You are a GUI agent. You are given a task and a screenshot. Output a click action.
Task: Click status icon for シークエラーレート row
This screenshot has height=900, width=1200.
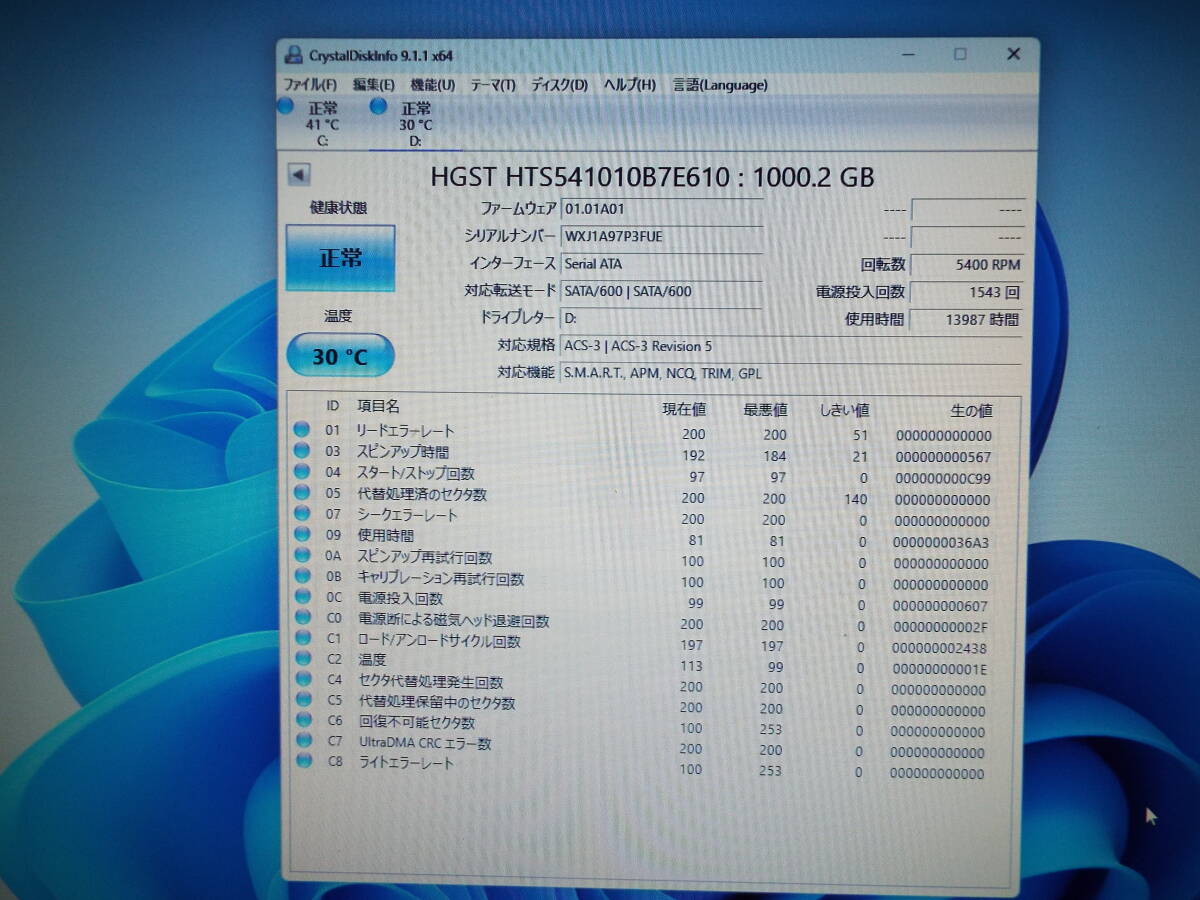point(302,514)
